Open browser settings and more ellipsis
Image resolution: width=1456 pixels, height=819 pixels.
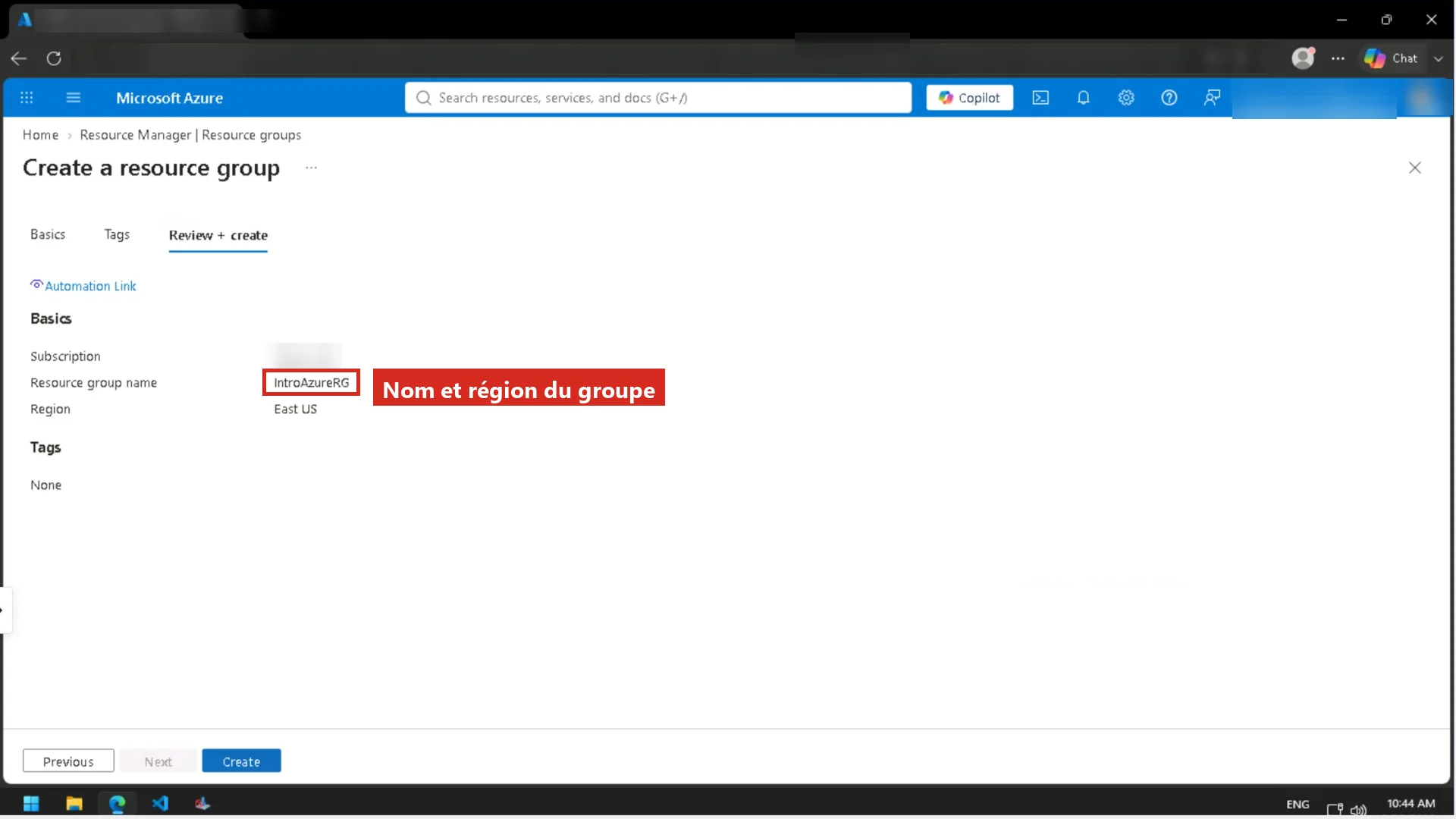pyautogui.click(x=1338, y=58)
